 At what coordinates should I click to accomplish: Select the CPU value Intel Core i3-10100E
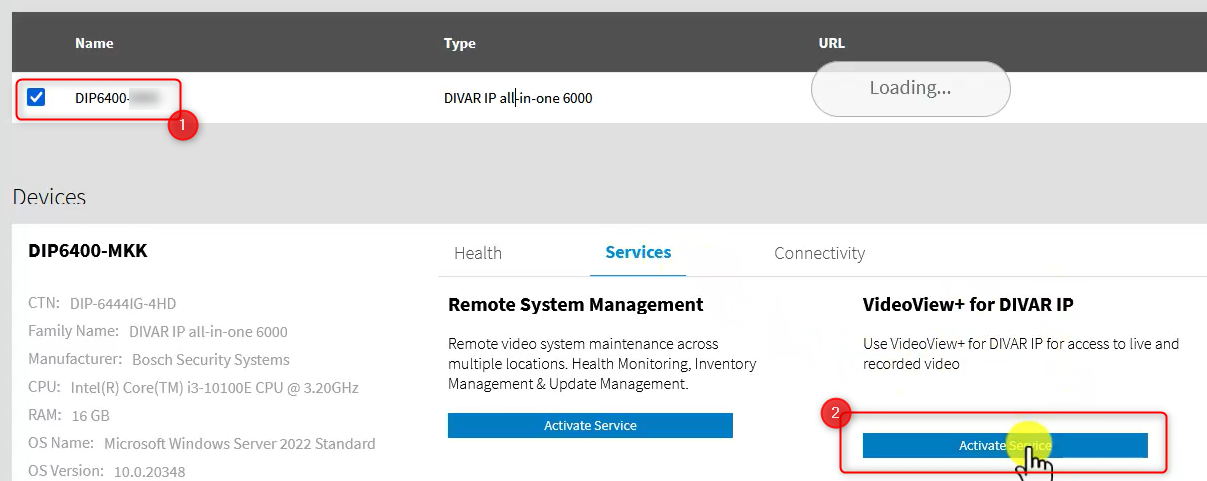pos(214,387)
